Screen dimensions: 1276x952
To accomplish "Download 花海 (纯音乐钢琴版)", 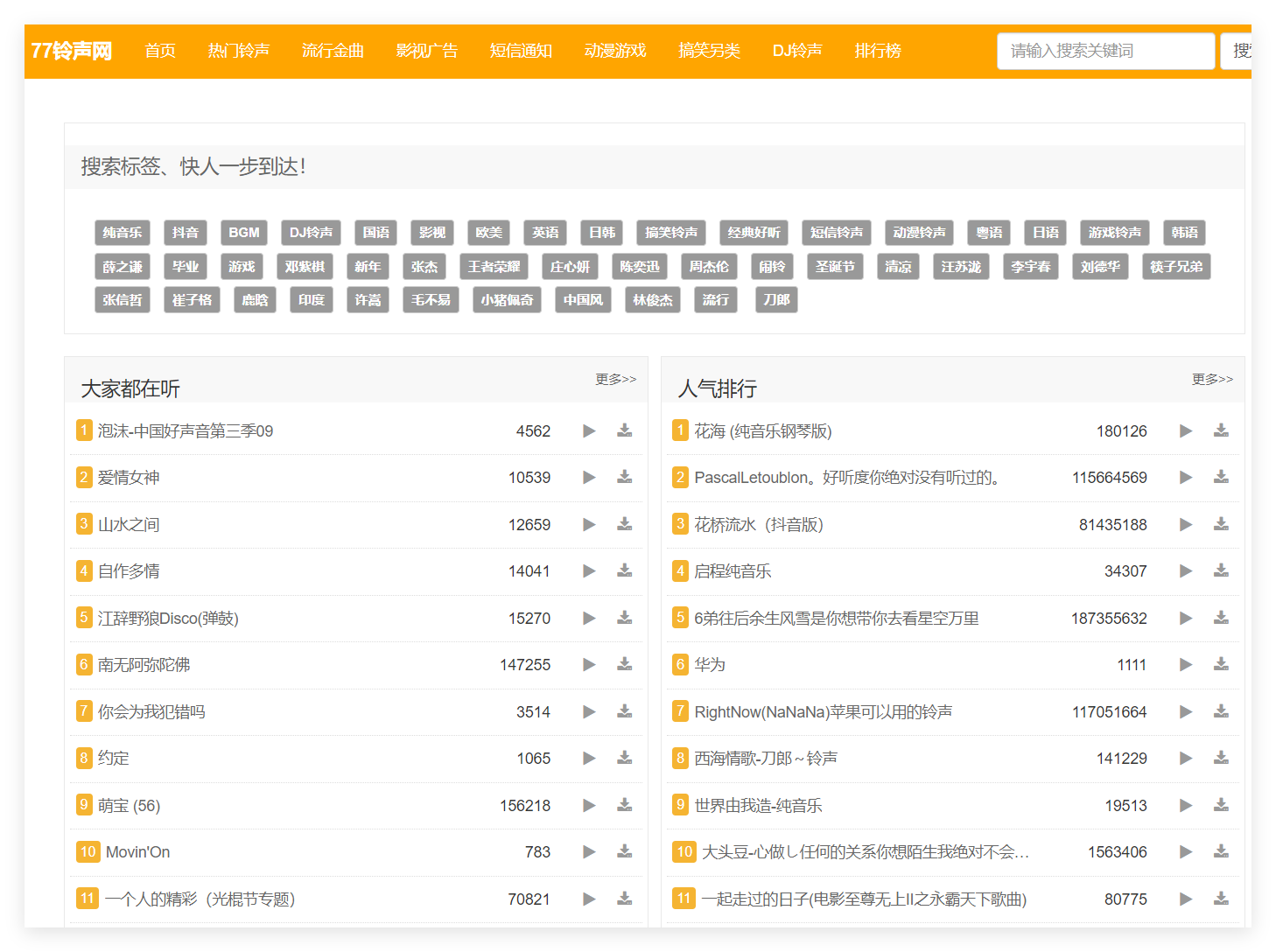I will pyautogui.click(x=1222, y=430).
